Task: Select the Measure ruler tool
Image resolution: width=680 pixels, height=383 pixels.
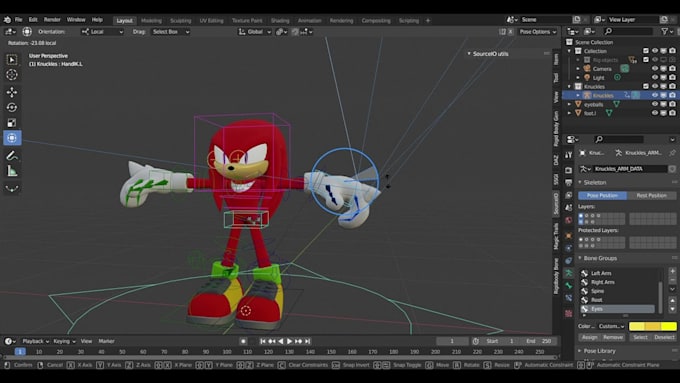Action: pos(12,171)
